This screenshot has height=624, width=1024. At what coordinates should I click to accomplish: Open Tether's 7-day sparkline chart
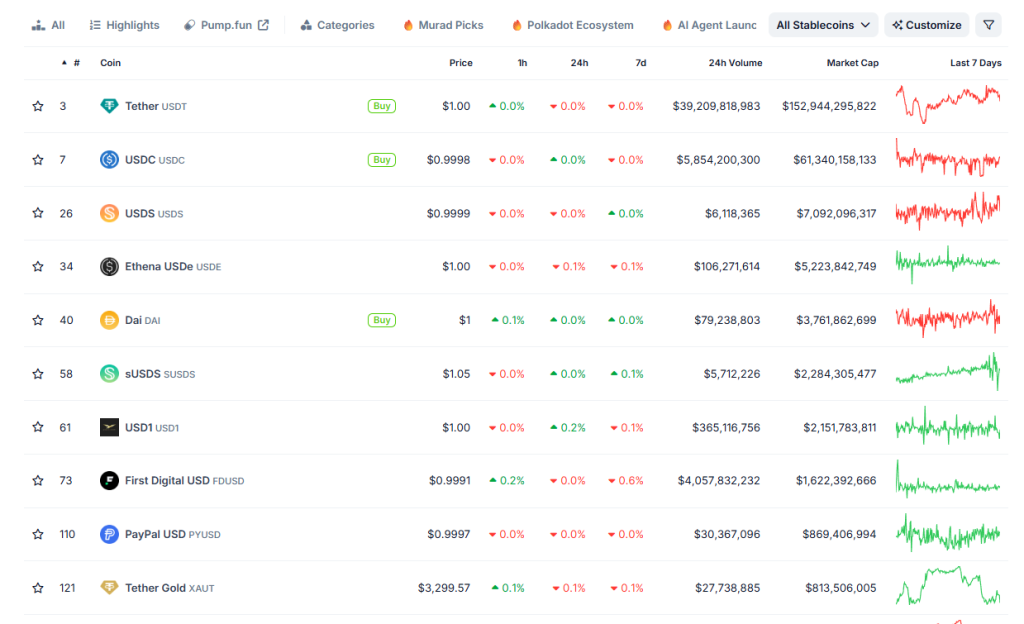948,104
